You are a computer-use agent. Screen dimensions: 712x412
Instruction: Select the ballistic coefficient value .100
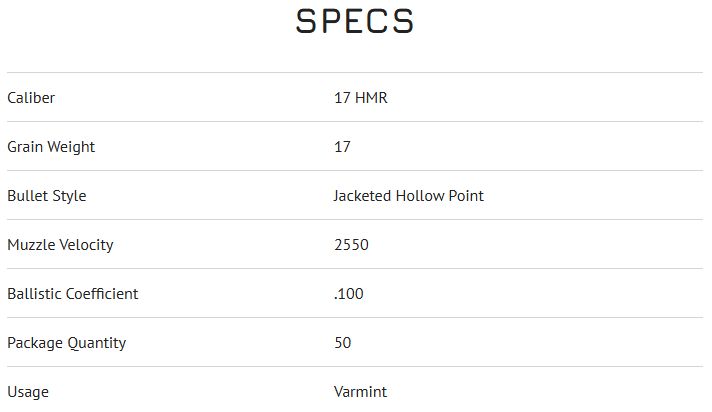(x=349, y=294)
